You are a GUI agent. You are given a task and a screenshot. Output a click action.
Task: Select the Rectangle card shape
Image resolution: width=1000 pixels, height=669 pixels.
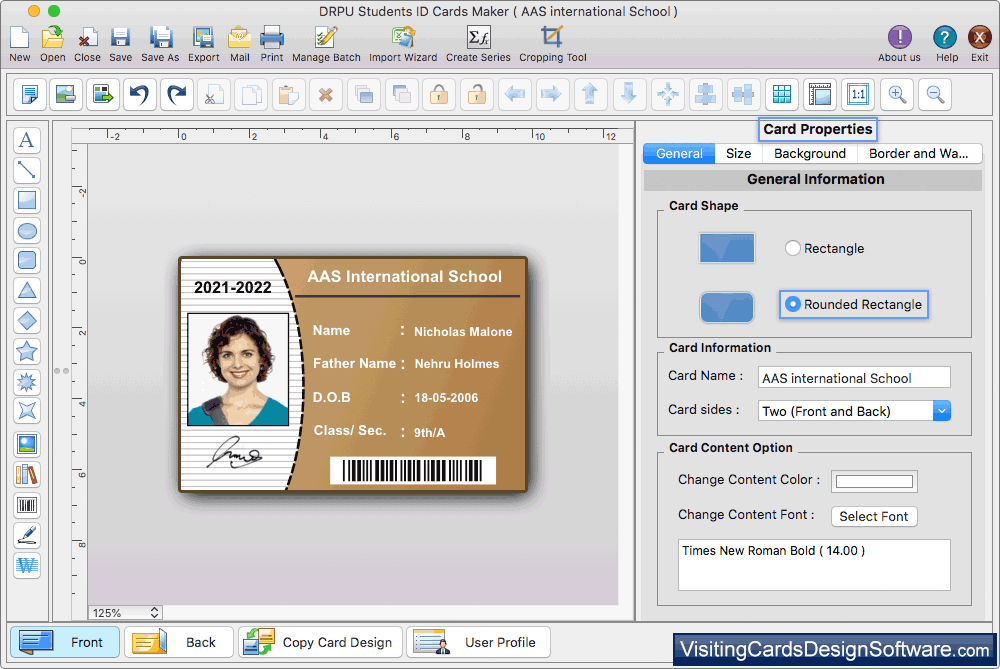click(825, 248)
